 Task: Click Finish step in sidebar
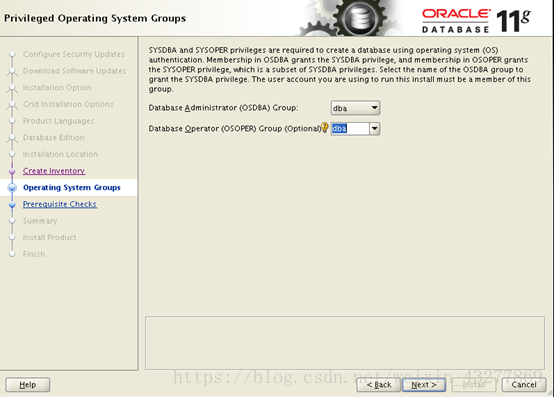point(34,254)
